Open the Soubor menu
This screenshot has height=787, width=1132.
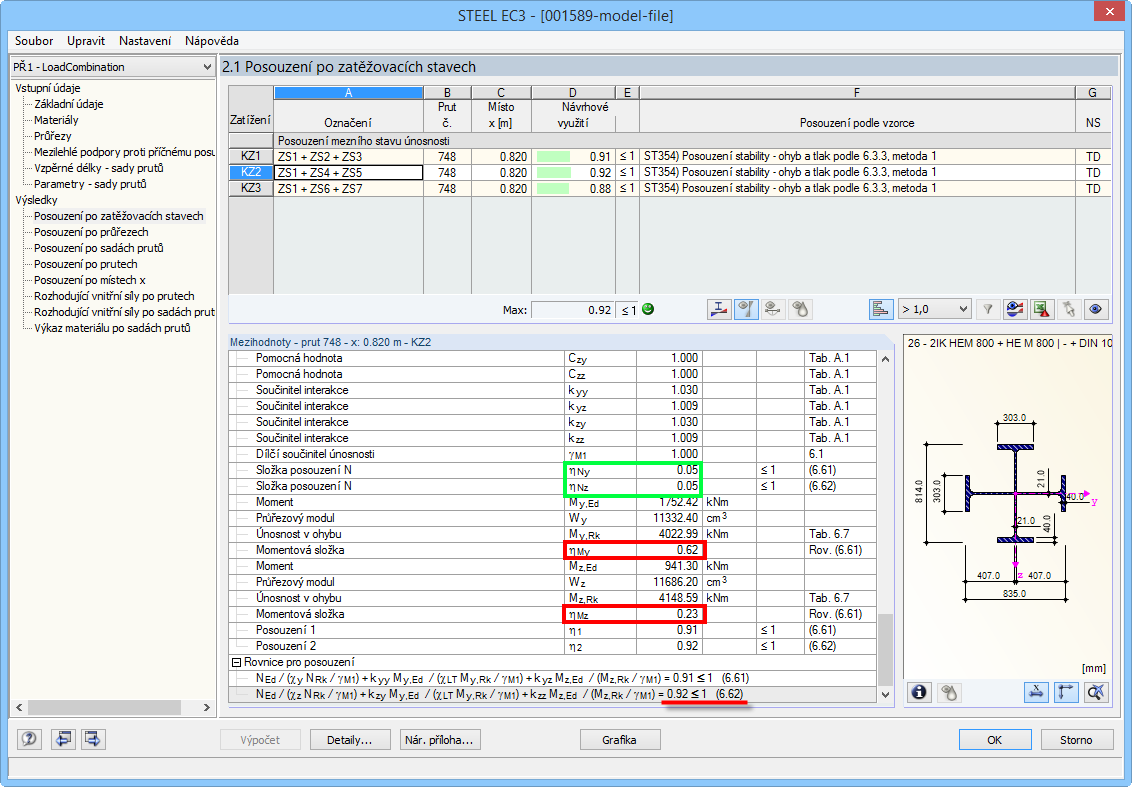click(34, 41)
